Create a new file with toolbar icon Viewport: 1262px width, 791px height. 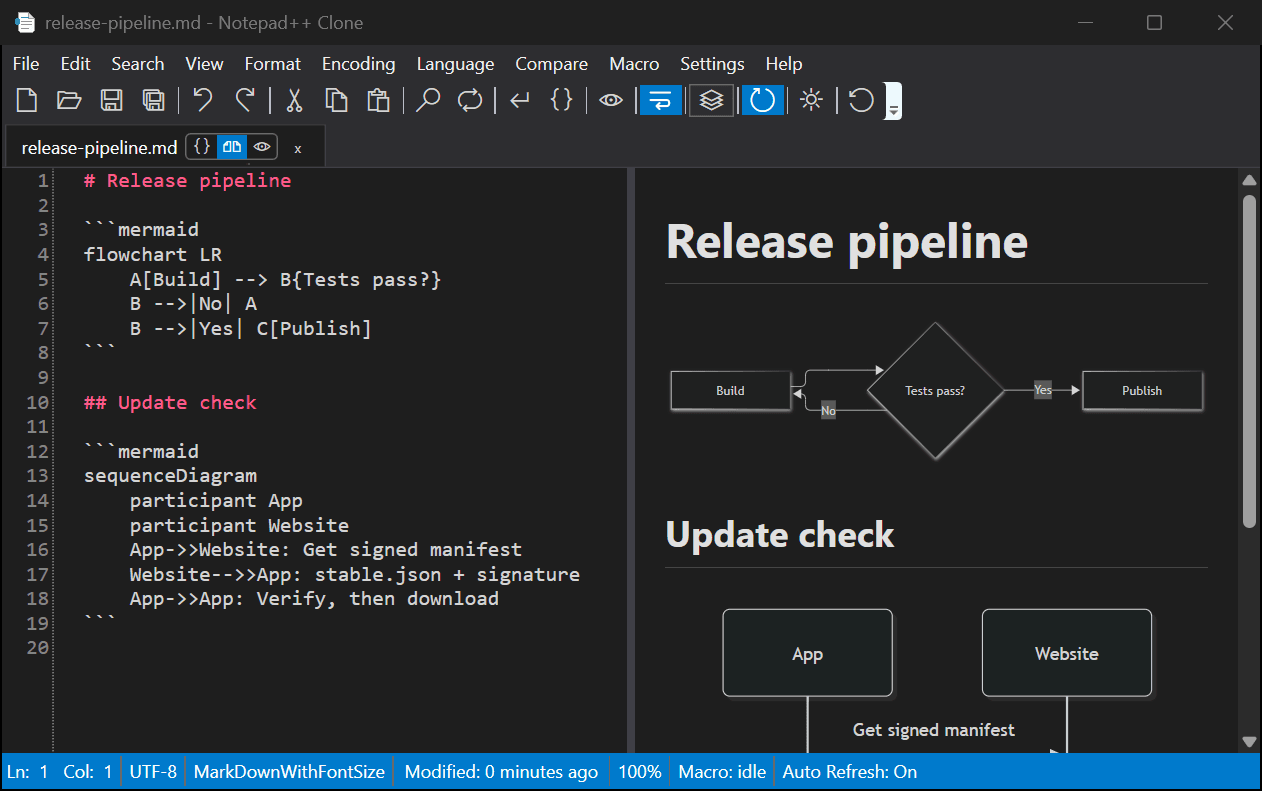coord(27,100)
